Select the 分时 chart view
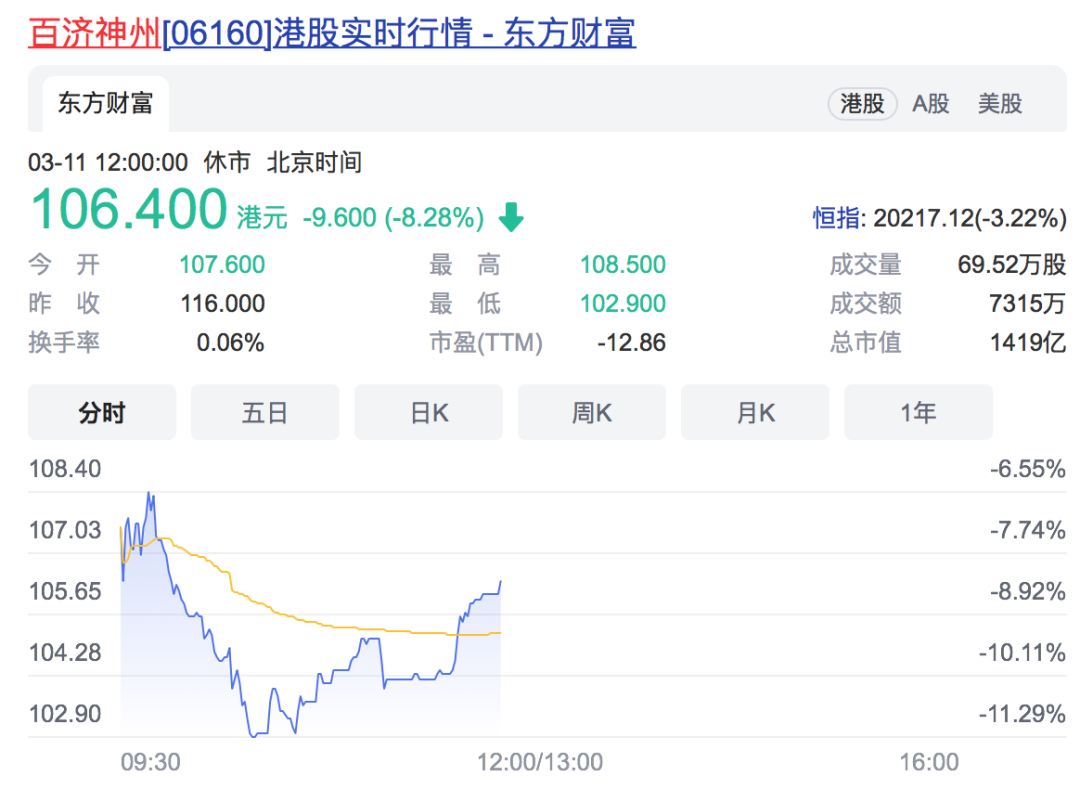The width and height of the screenshot is (1080, 789). click(101, 412)
